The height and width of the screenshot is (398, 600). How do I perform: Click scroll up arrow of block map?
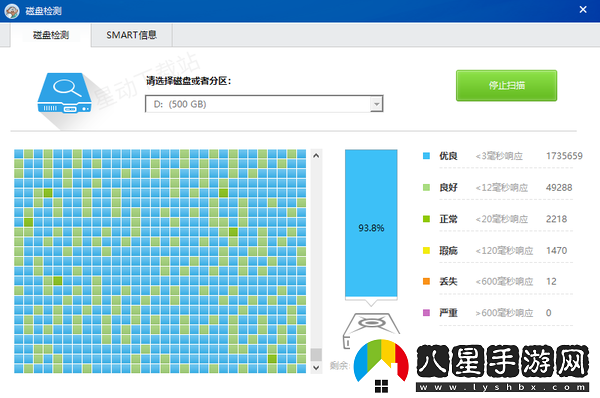316,156
